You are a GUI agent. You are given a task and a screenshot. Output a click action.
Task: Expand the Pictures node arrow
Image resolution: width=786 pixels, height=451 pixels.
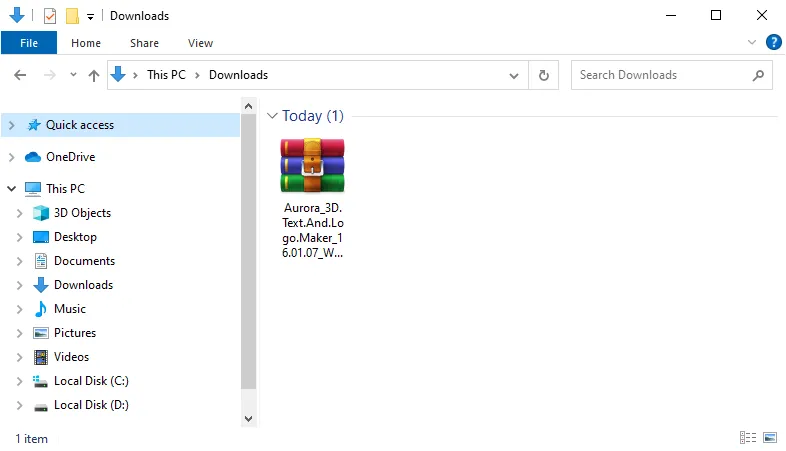(x=20, y=334)
